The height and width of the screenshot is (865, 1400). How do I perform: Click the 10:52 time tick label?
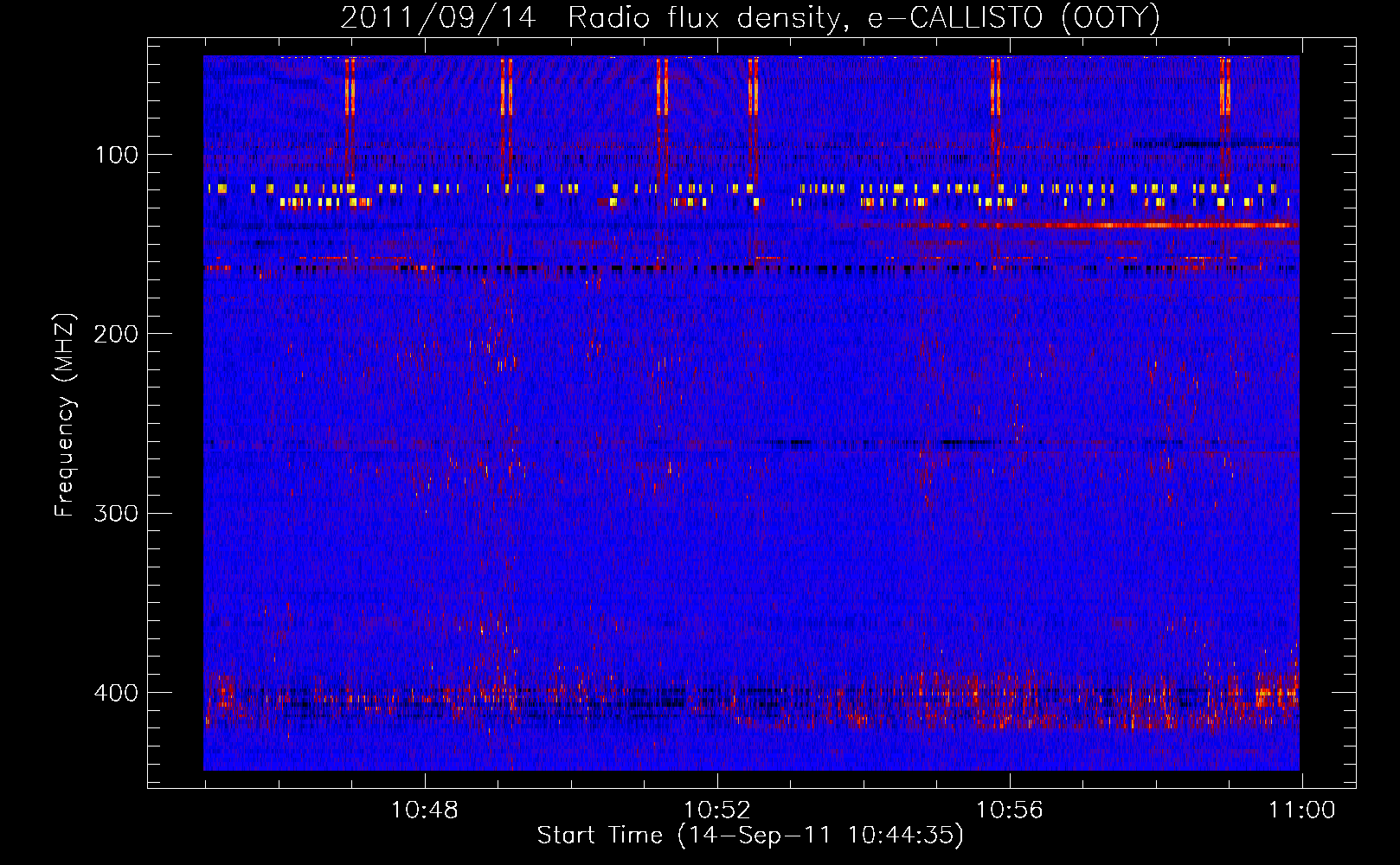coord(716,811)
